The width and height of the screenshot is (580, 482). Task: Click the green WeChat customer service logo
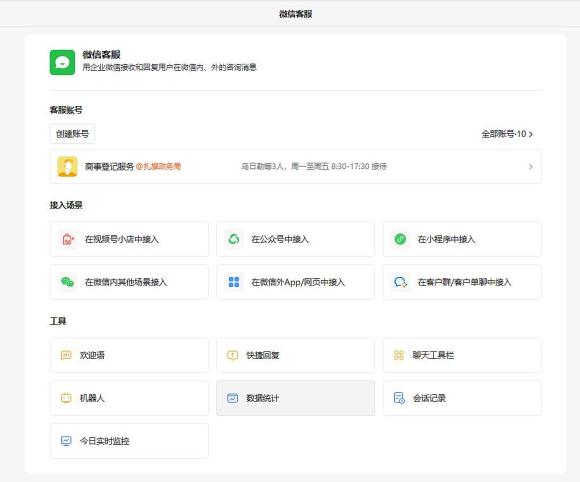tap(62, 63)
